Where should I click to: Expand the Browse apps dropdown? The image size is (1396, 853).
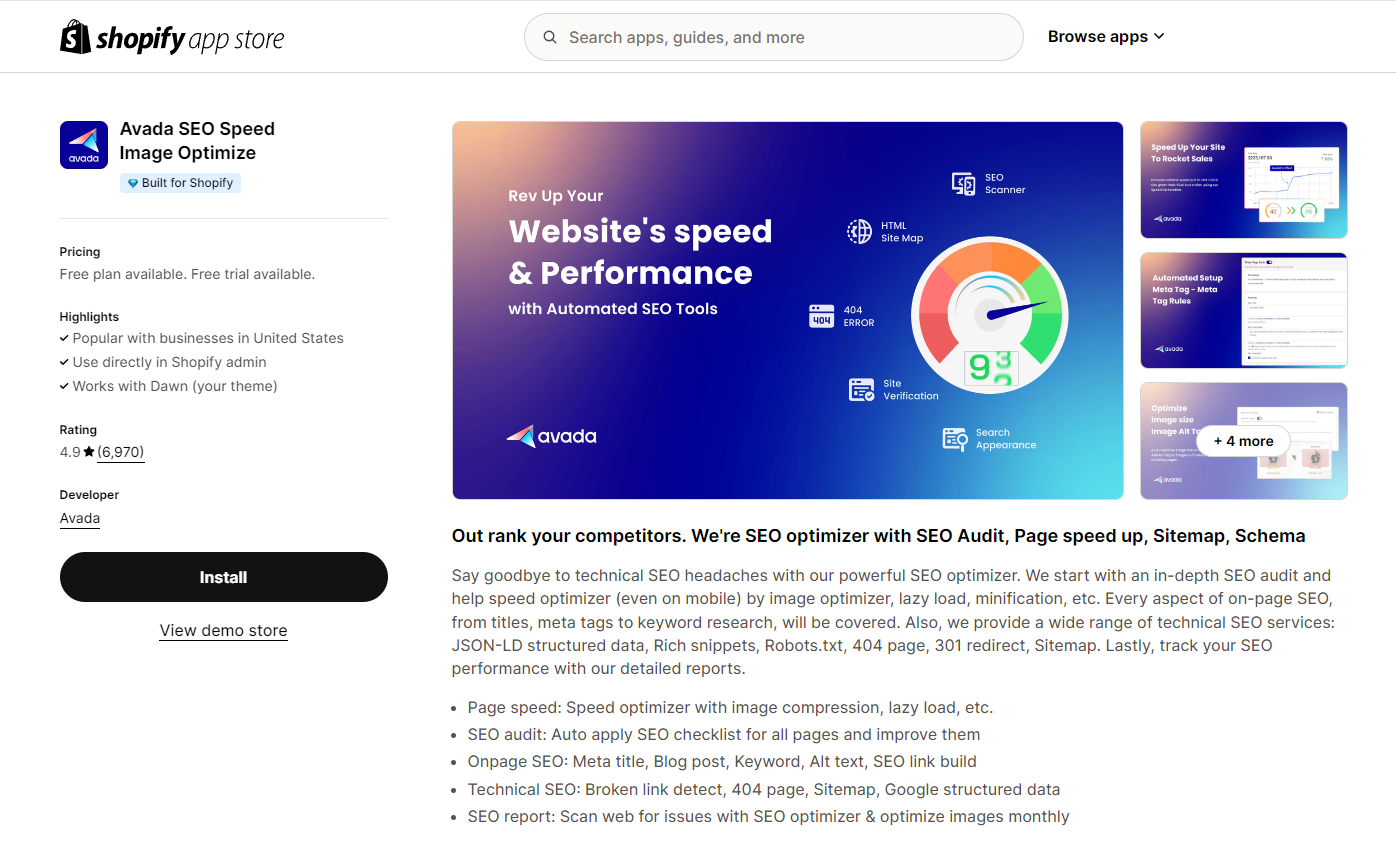[x=1106, y=36]
